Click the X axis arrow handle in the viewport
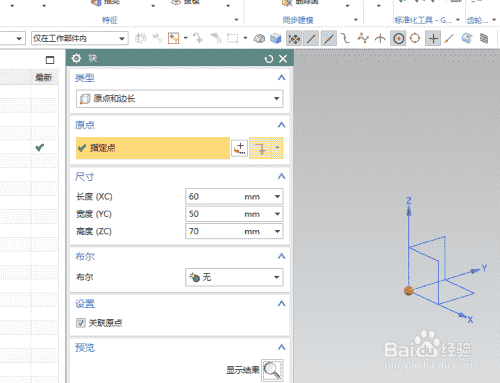500x383 pixels. pyautogui.click(x=461, y=315)
